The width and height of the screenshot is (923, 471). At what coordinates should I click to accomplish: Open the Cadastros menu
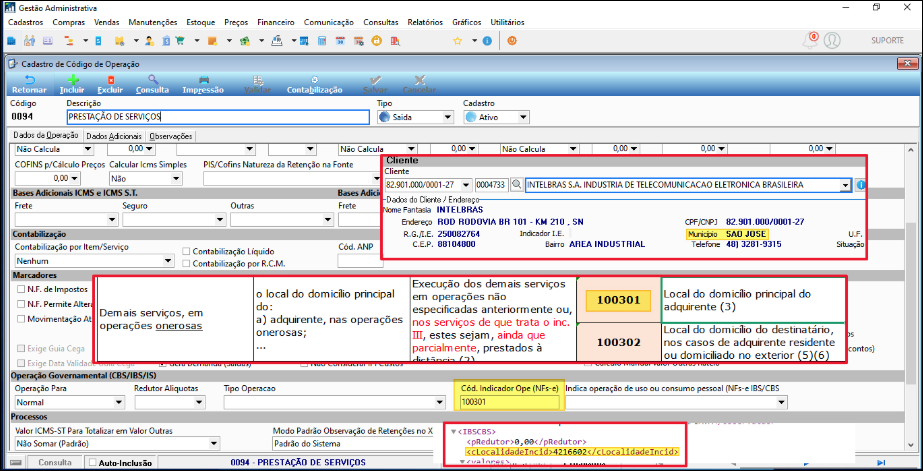(26, 22)
